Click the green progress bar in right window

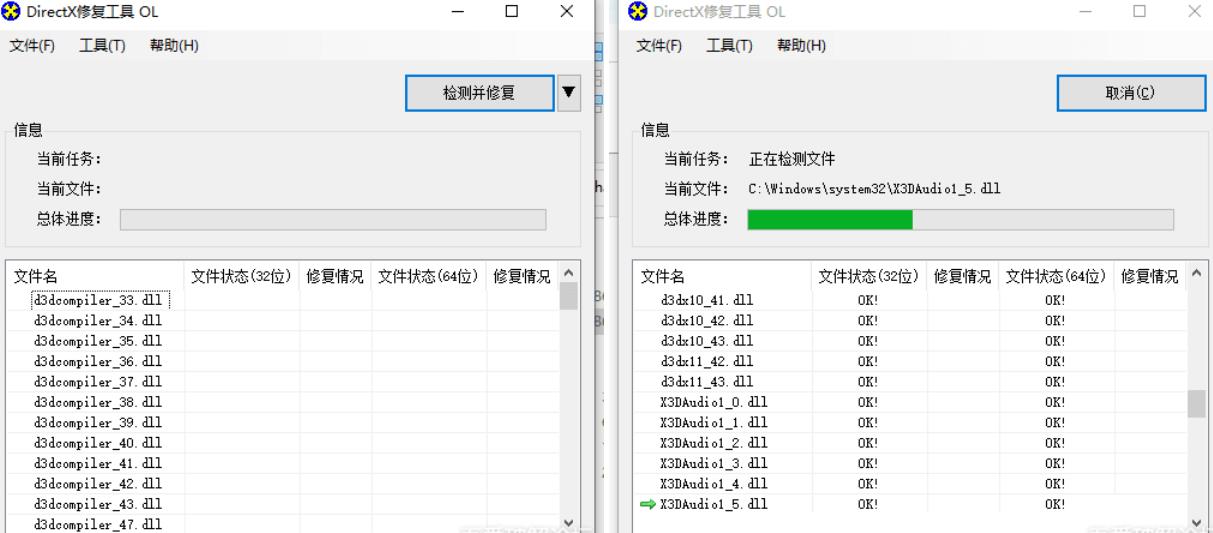click(830, 220)
